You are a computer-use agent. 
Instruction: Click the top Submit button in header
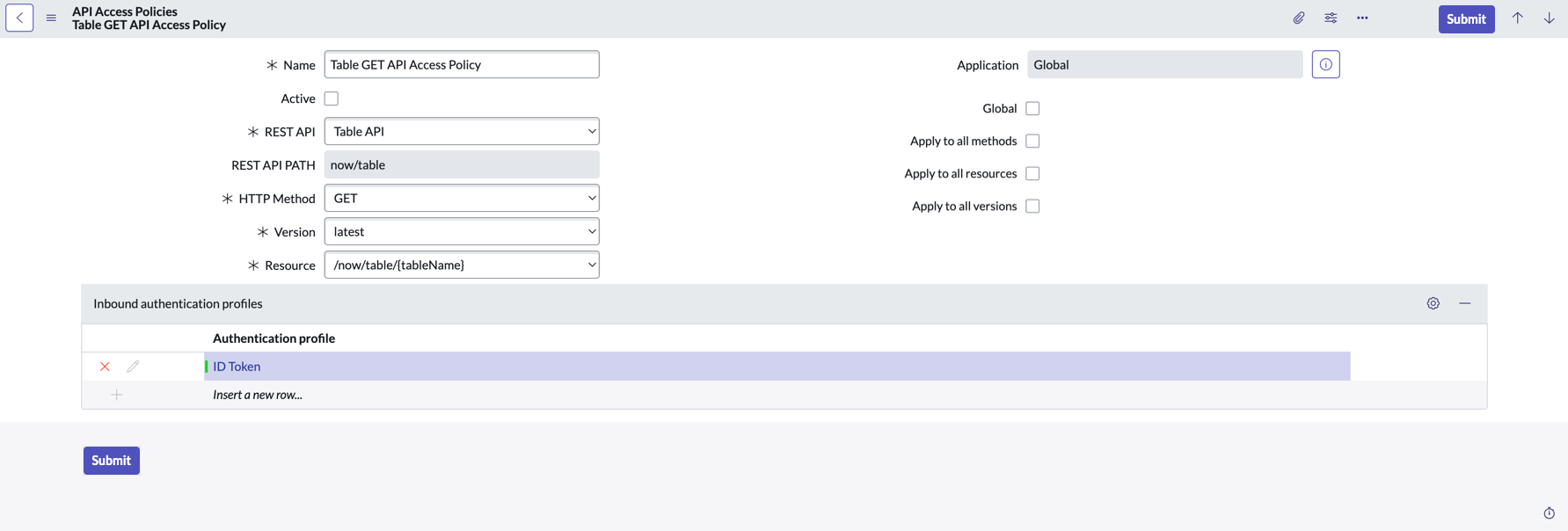point(1466,18)
